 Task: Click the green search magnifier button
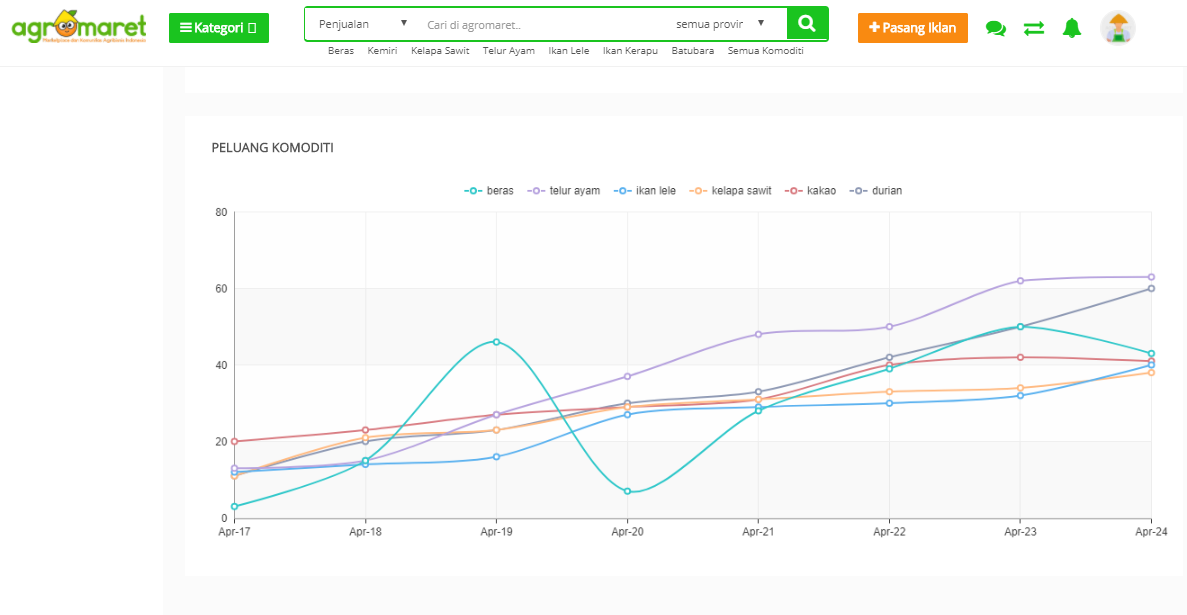[807, 23]
